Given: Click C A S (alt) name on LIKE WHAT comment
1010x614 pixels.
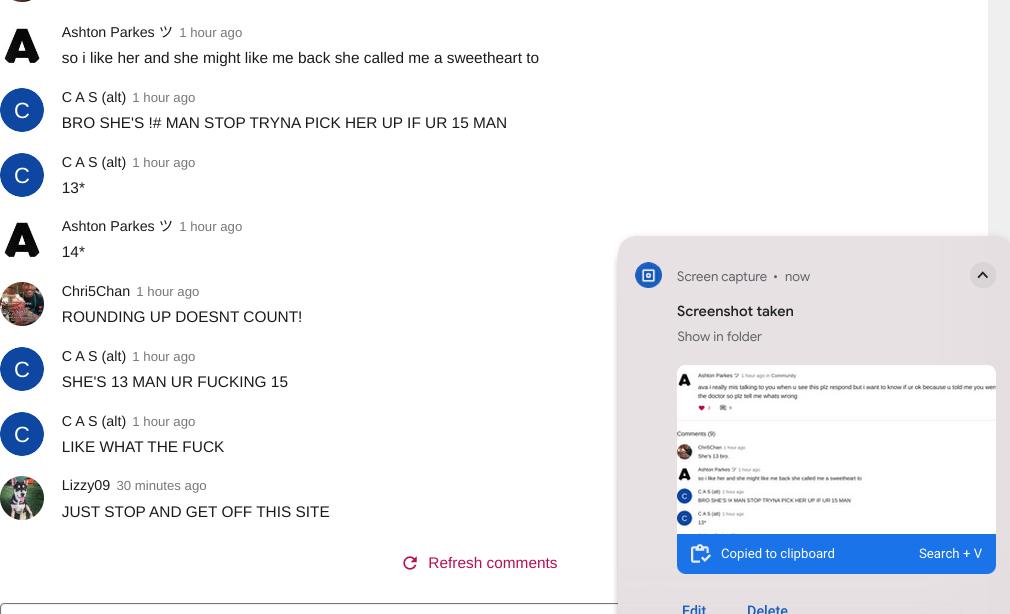Looking at the screenshot, I should 93,421.
